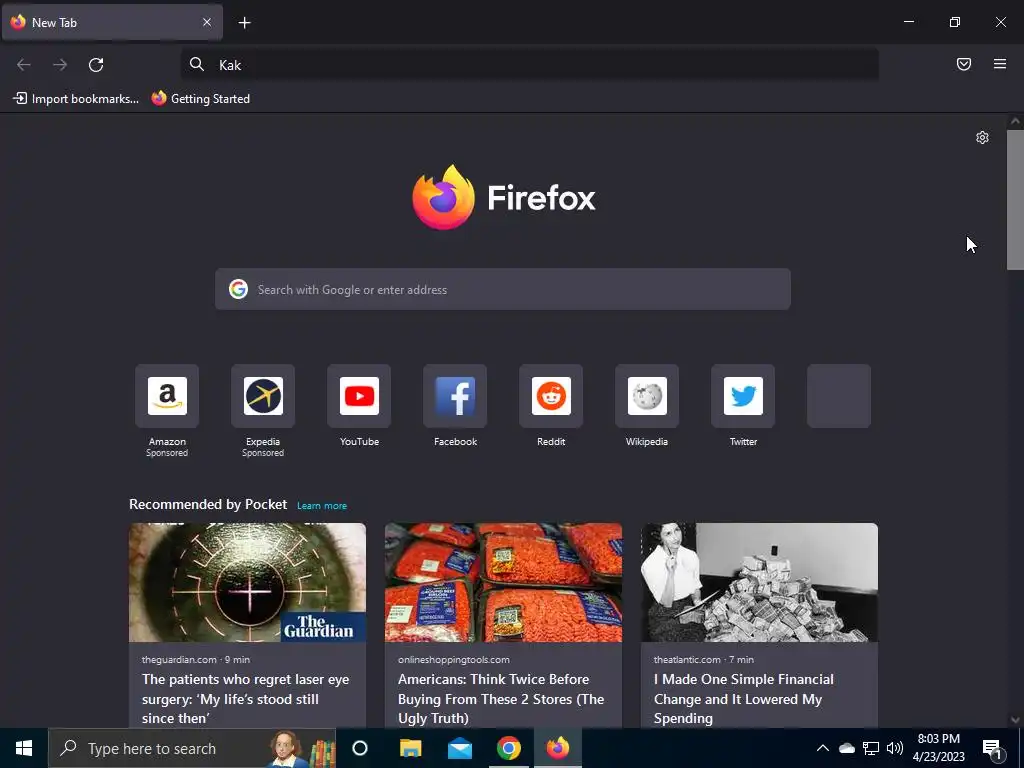This screenshot has width=1024, height=768.
Task: Open a new tab with the plus button
Action: click(244, 23)
